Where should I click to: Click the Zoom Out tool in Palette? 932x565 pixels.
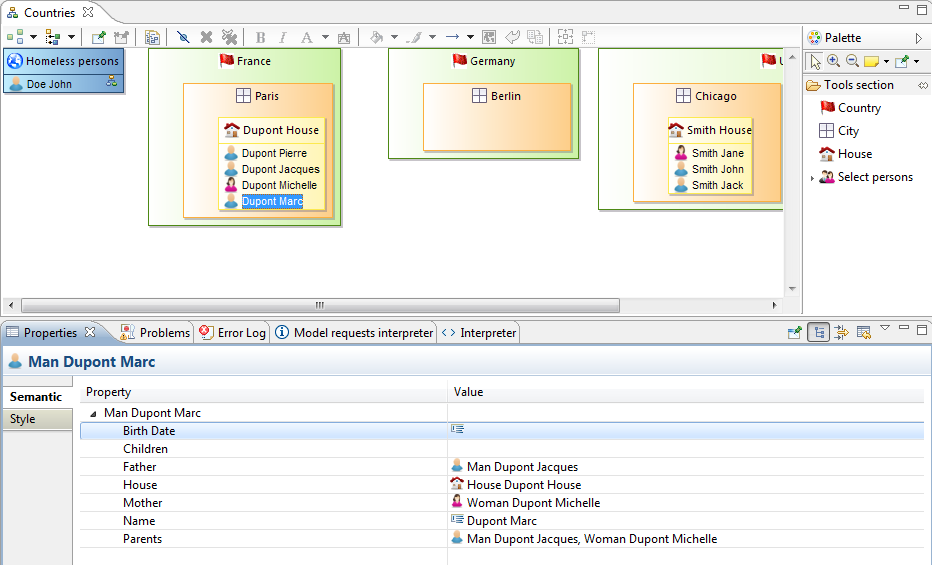[x=852, y=61]
